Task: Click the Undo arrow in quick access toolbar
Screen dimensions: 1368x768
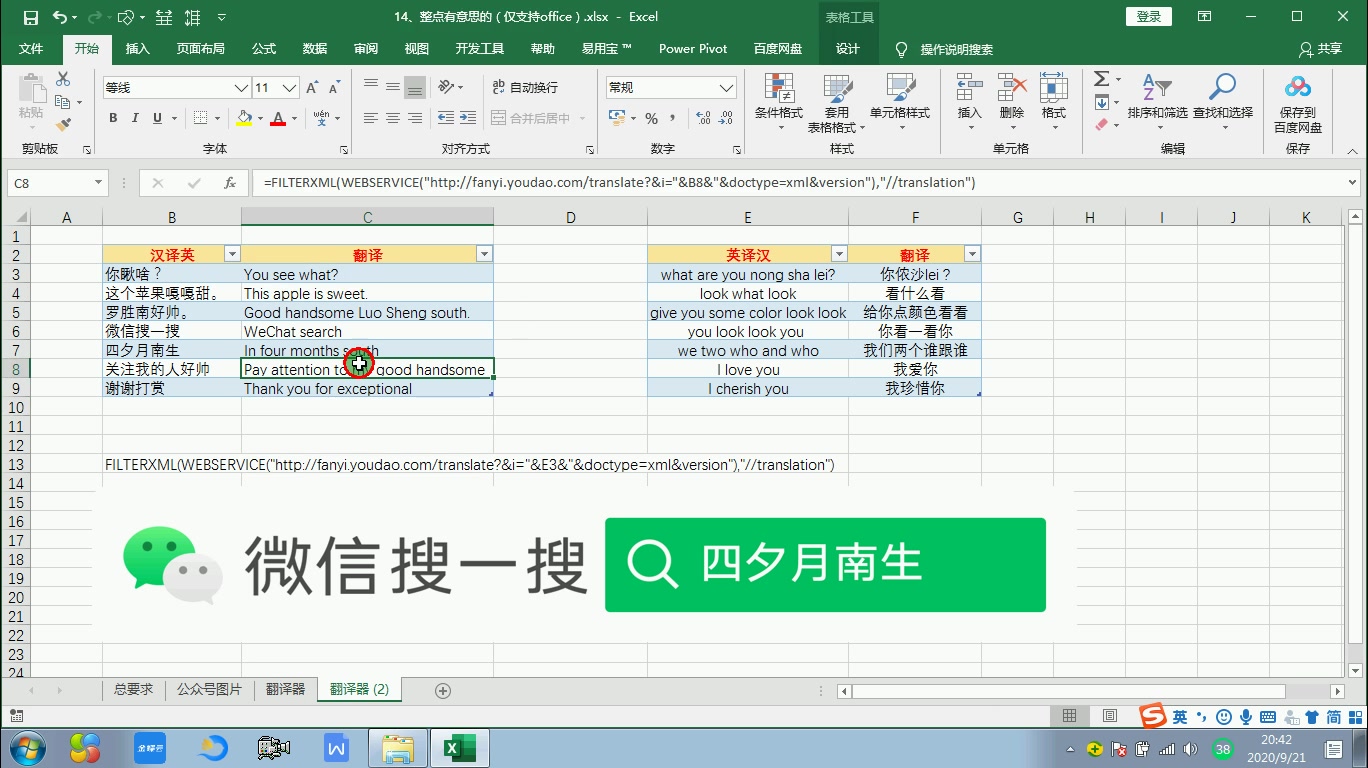Action: point(60,17)
